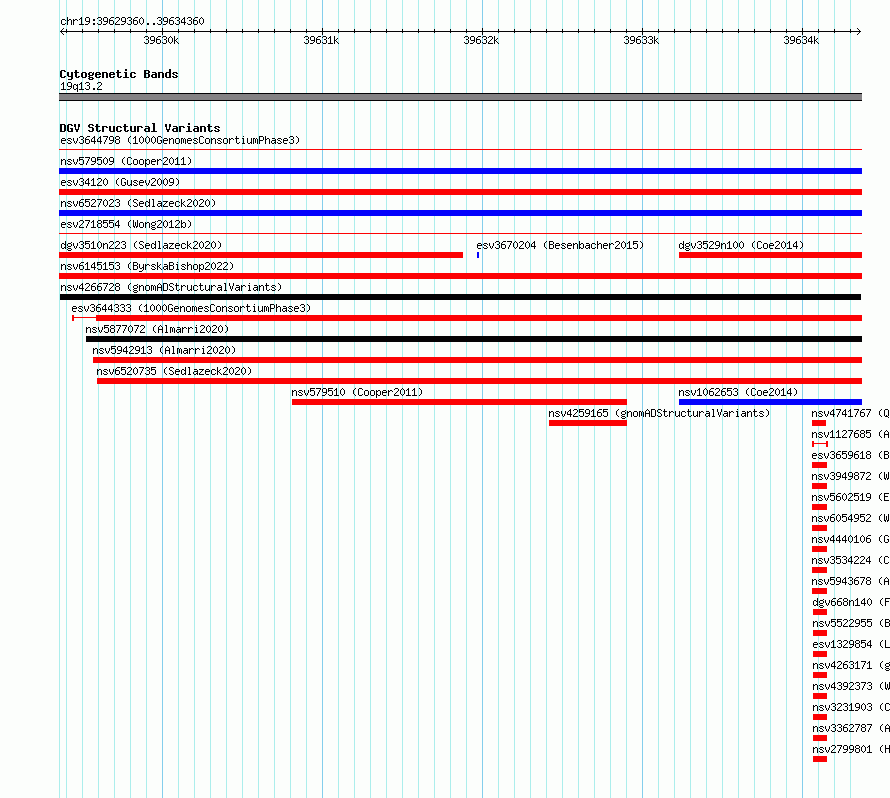This screenshot has width=890, height=798.
Task: Open variant nsv6520735 (Sedlazeck2020) label
Action: tap(174, 371)
